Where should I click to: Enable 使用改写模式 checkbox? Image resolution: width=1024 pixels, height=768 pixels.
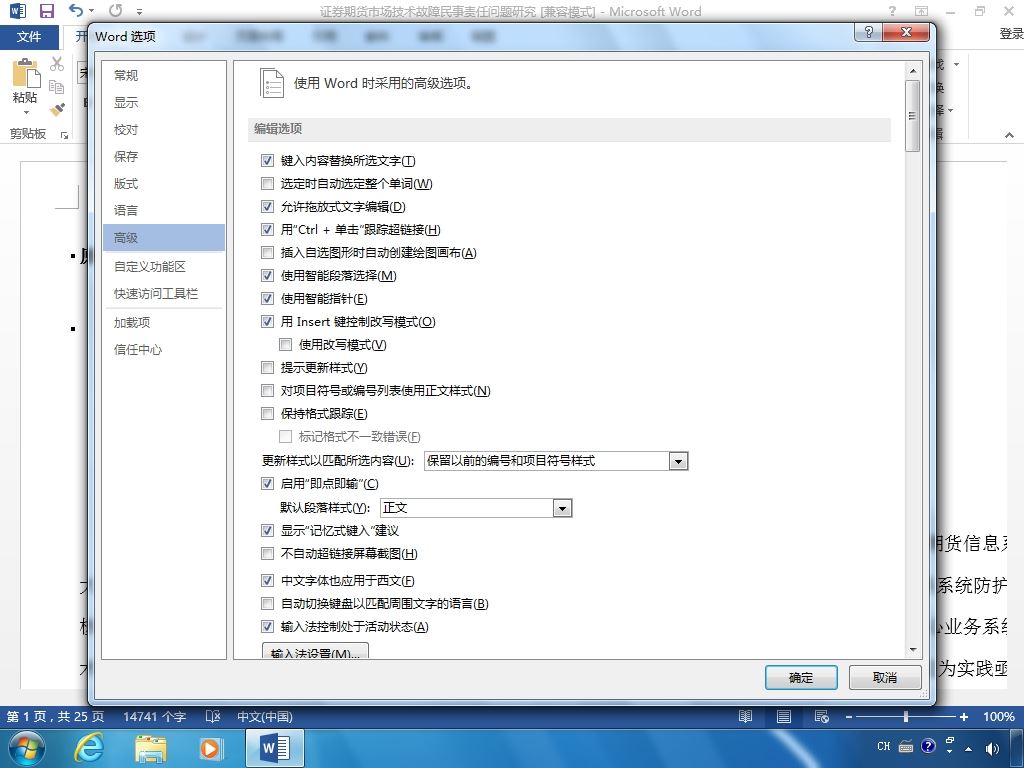[285, 344]
